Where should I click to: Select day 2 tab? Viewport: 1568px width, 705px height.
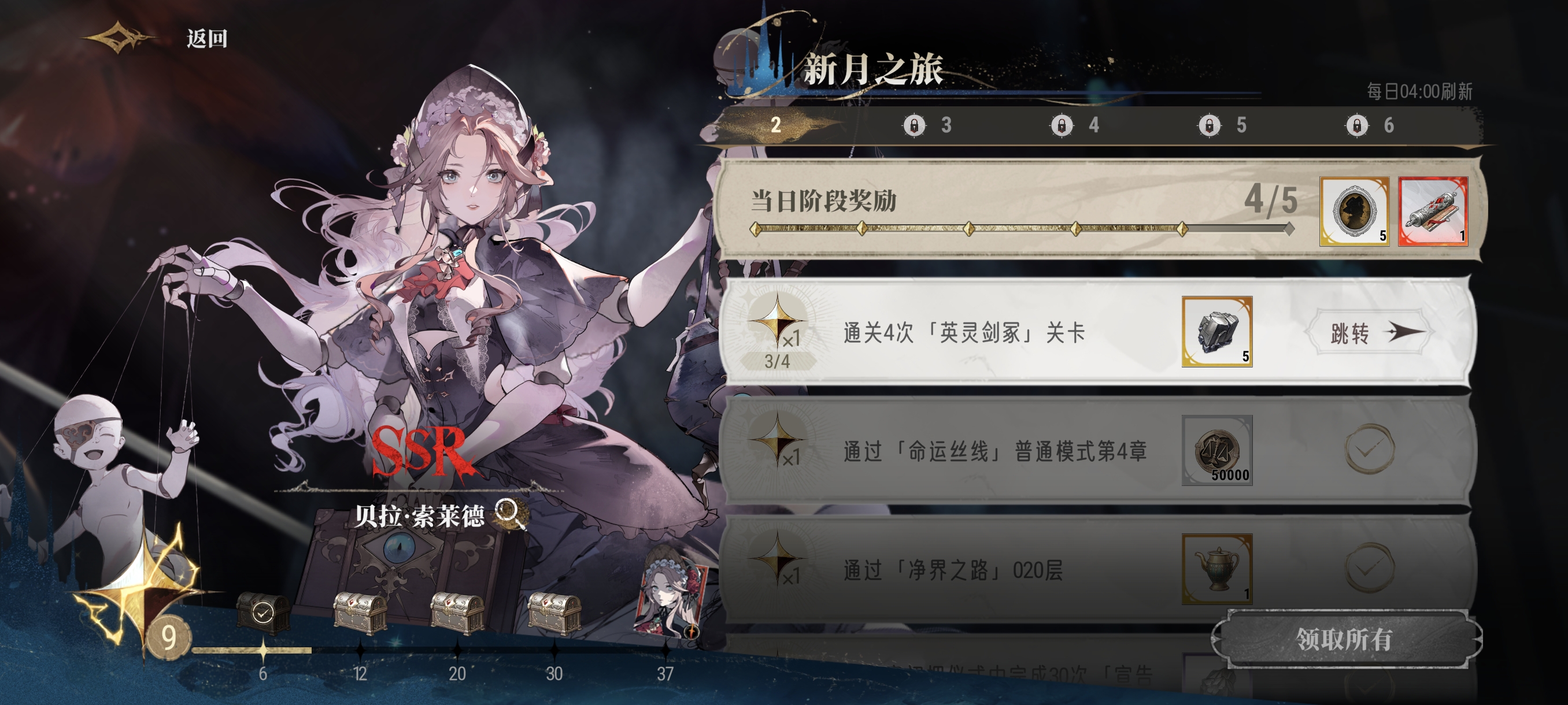point(775,125)
